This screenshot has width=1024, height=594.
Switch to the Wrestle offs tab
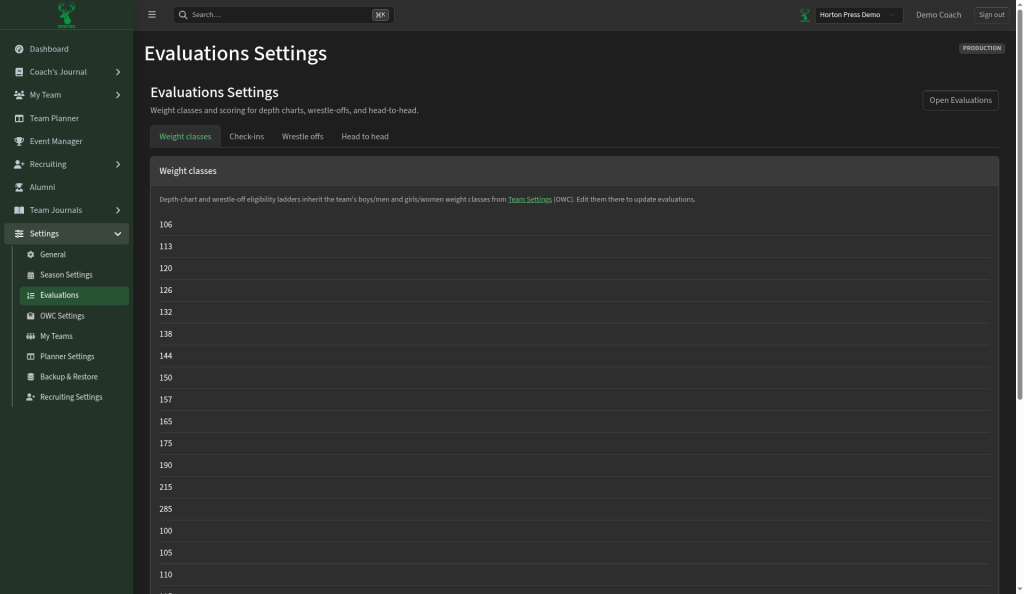point(302,136)
